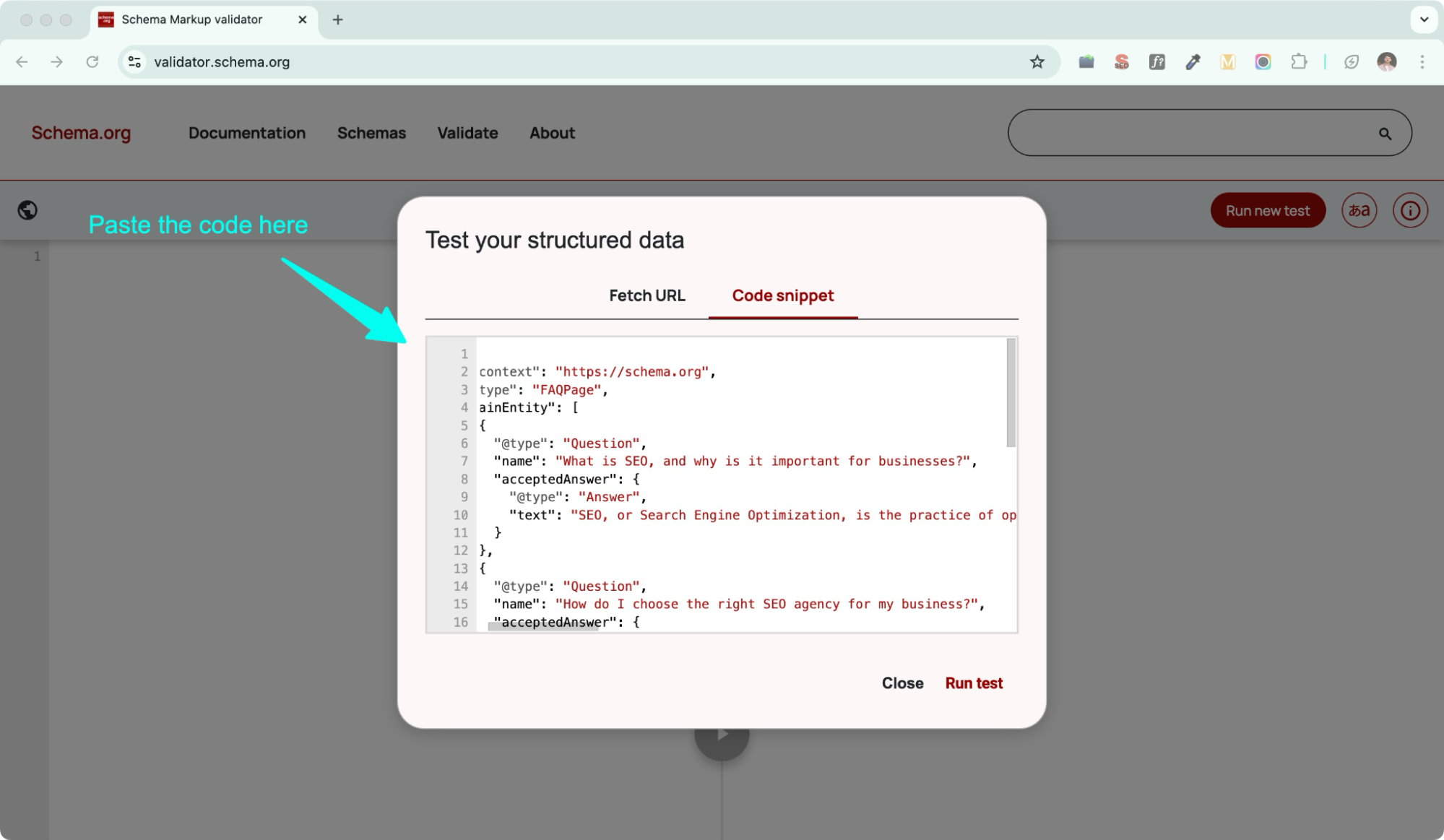Screen dimensions: 1444x840
Task: Close the structured data dialog
Action: pyautogui.click(x=902, y=683)
